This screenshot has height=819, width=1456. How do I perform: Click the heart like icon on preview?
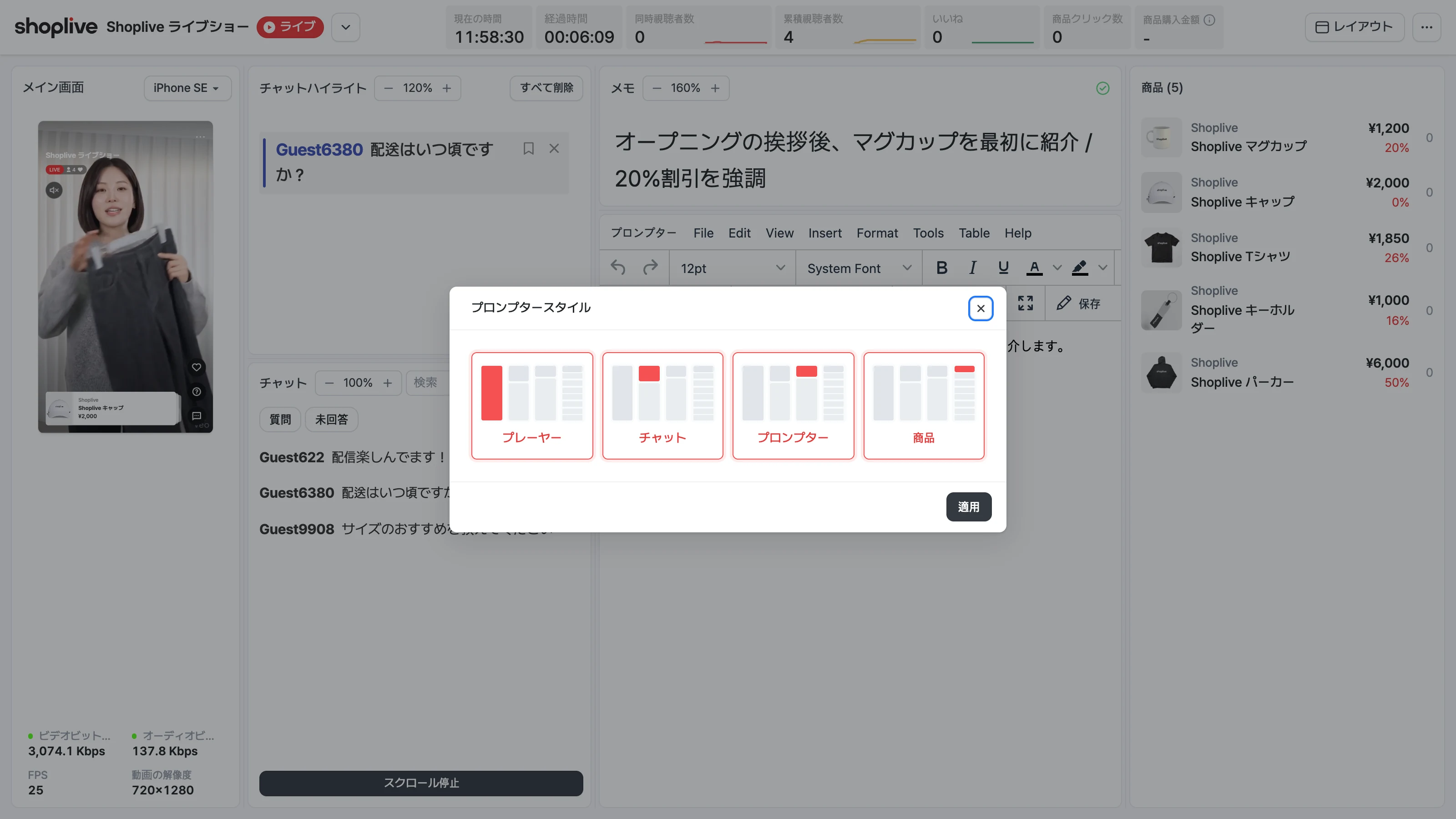coord(196,367)
